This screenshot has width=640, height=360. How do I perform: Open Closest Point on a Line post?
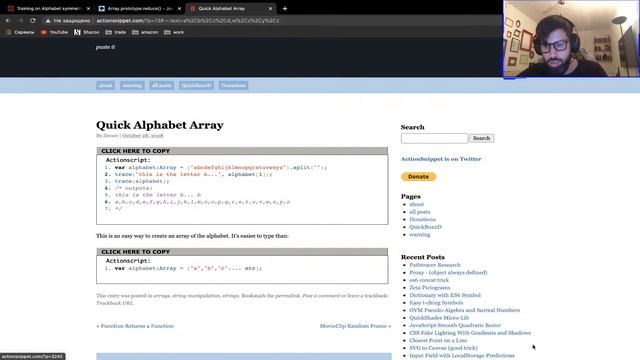[x=438, y=340]
